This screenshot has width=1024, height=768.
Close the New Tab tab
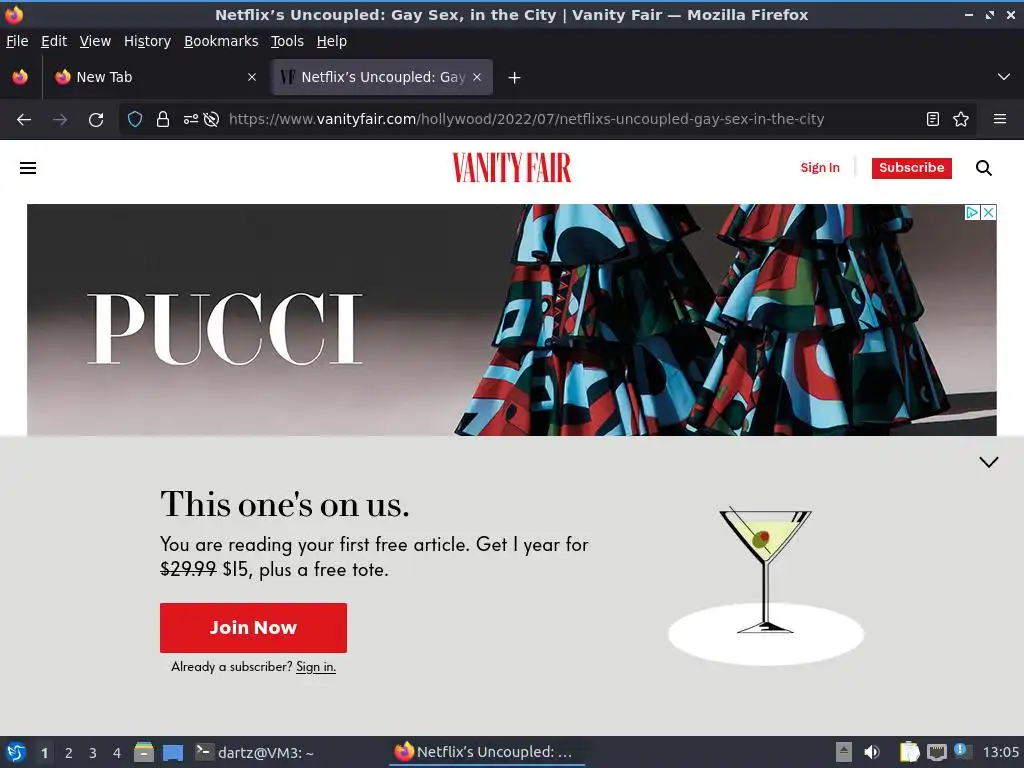pos(252,77)
